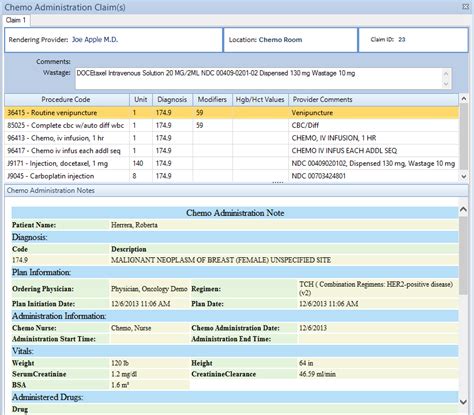Click the Diagnosis column header
Viewport: 474px width, 415px height.
(x=172, y=99)
